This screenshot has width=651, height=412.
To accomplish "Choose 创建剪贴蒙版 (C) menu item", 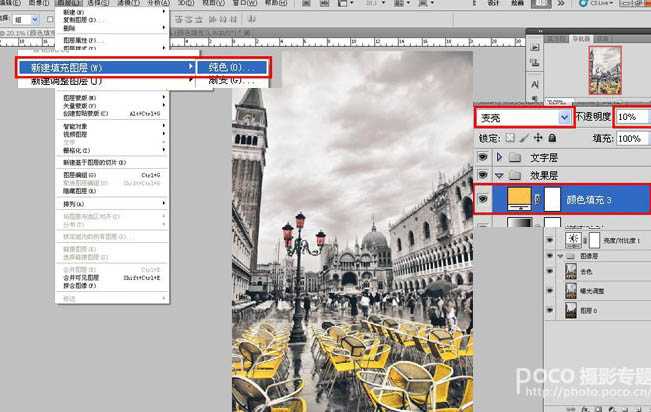I will coord(113,113).
